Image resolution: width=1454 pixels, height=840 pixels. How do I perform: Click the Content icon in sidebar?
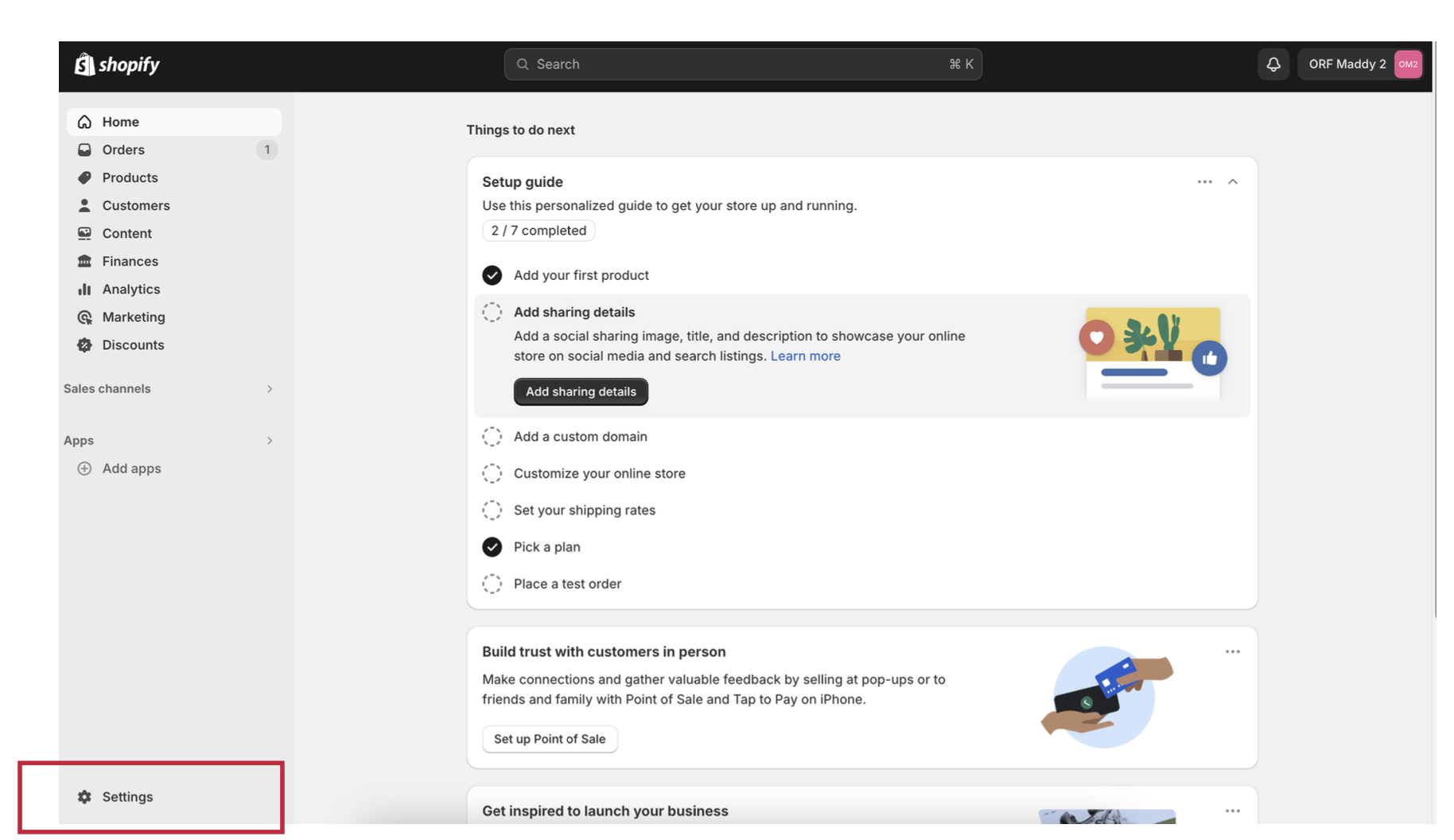pos(84,233)
